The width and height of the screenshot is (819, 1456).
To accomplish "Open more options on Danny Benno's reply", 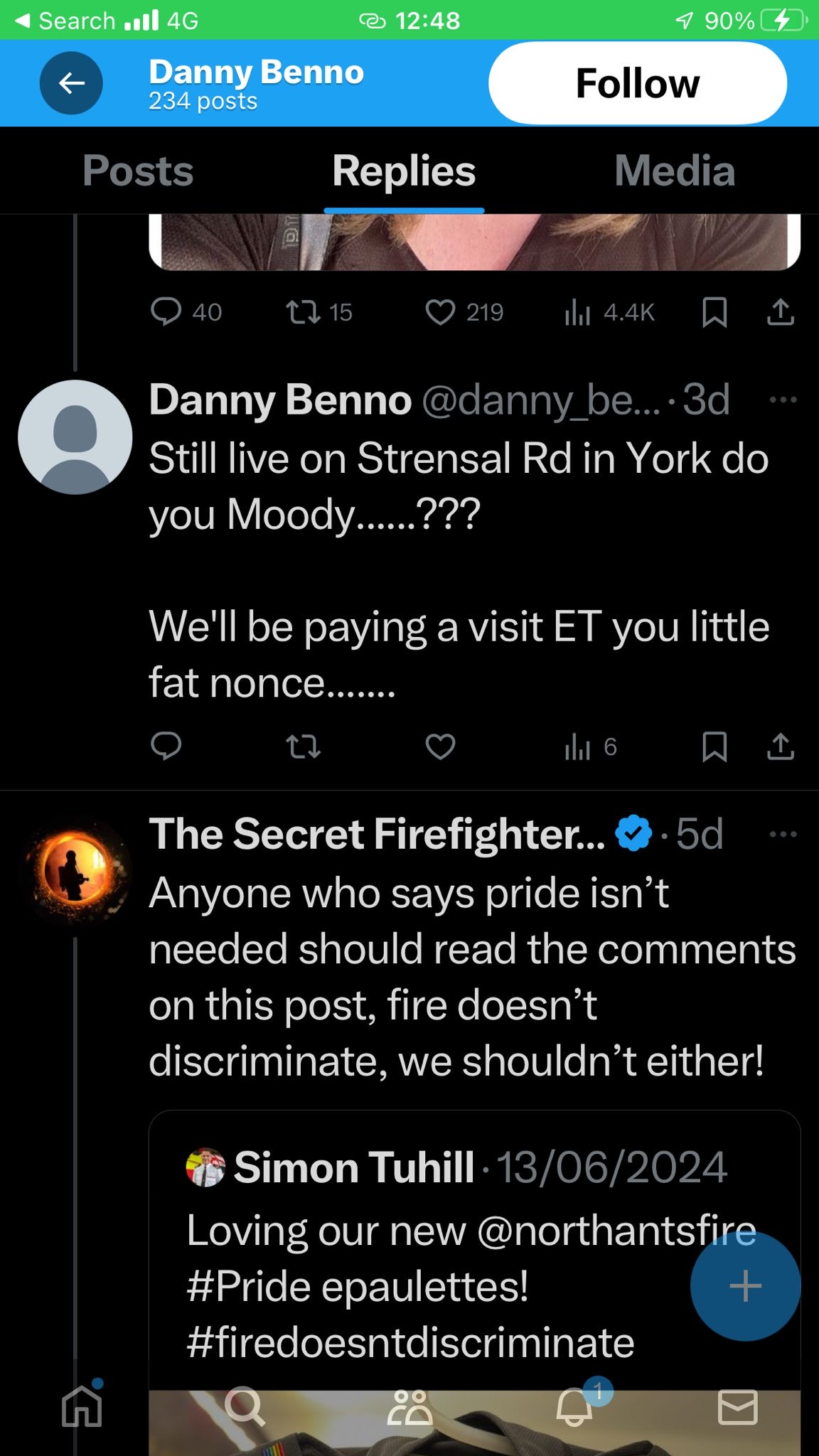I will [x=783, y=400].
